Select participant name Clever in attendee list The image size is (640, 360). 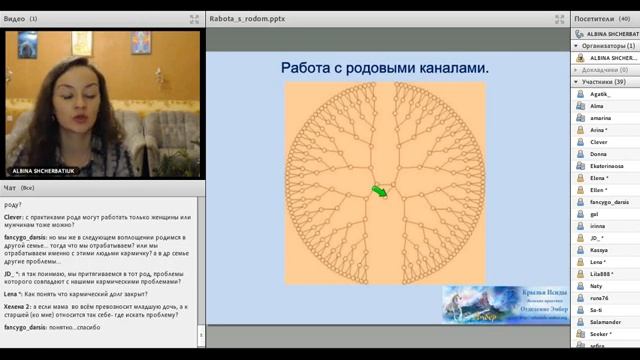click(598, 142)
